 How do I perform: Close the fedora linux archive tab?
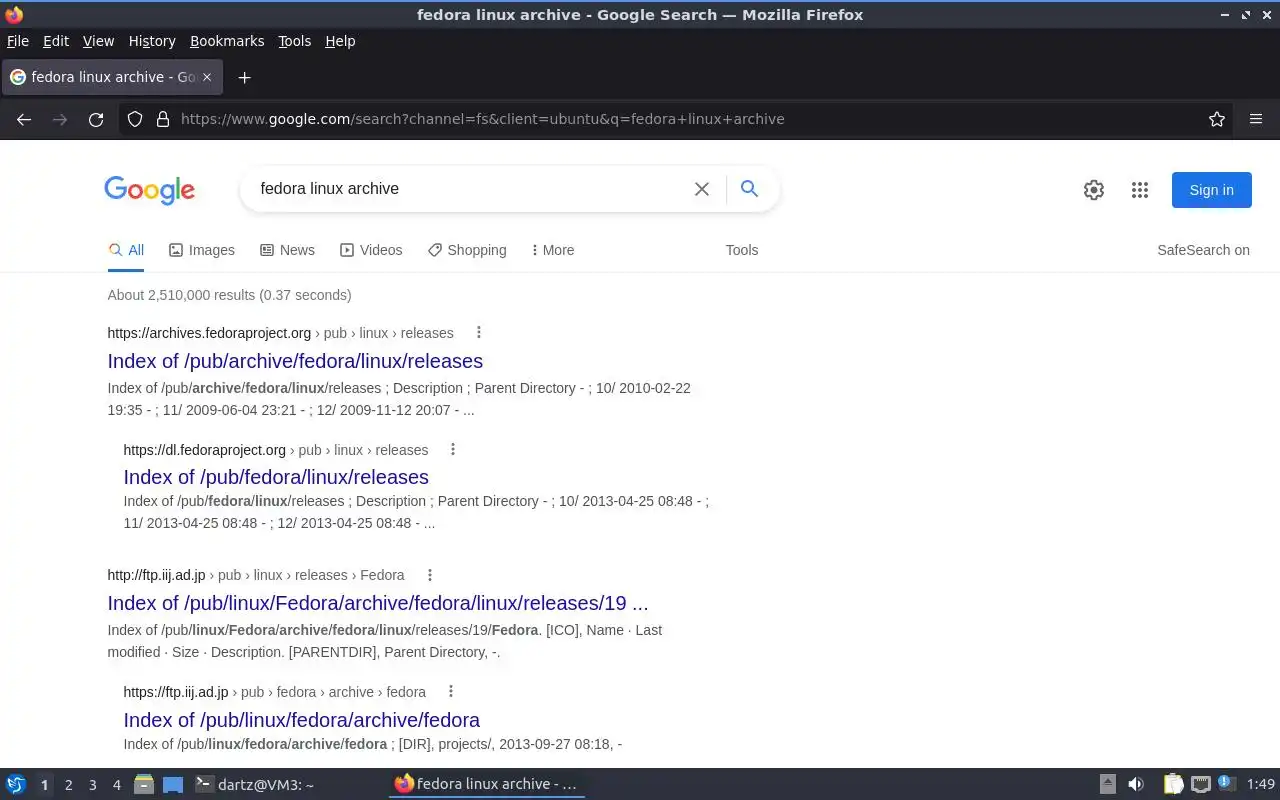pos(208,77)
